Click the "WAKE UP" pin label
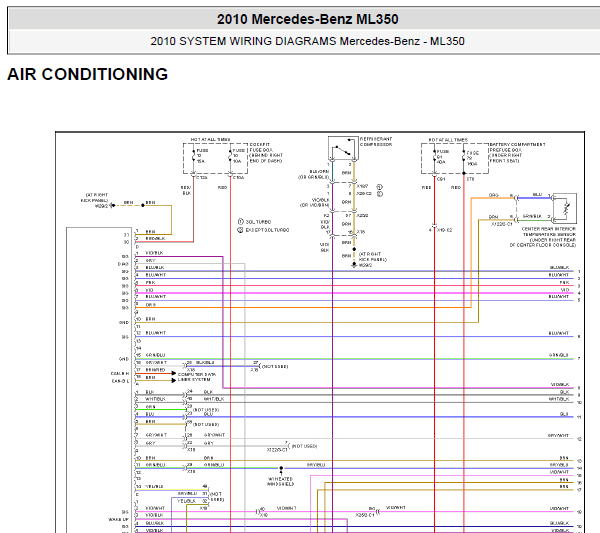This screenshot has width=600, height=533. 118,519
